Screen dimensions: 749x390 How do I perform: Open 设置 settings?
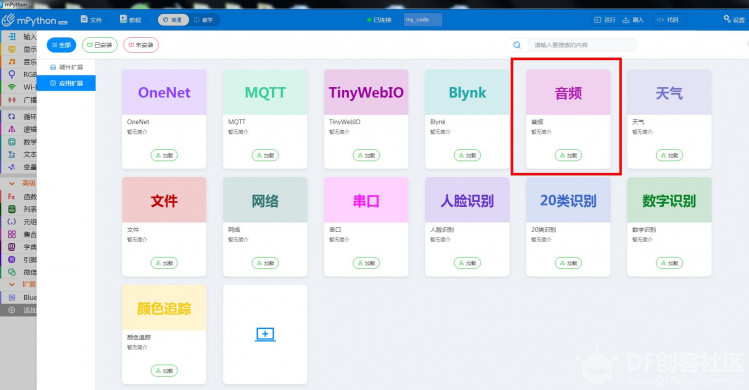pyautogui.click(x=734, y=19)
